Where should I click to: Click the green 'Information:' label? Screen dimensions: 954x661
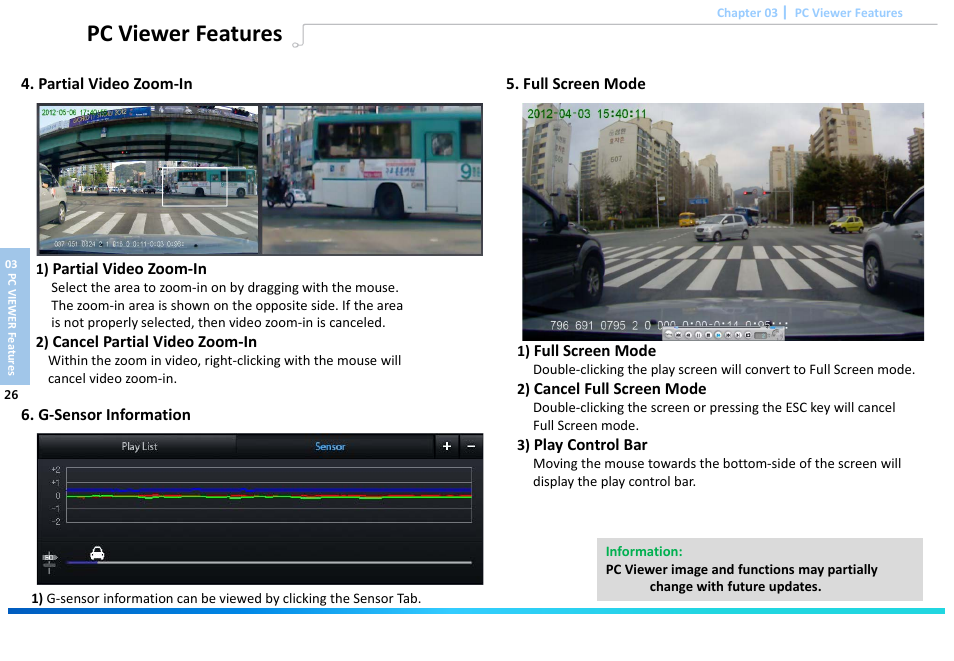click(x=644, y=551)
